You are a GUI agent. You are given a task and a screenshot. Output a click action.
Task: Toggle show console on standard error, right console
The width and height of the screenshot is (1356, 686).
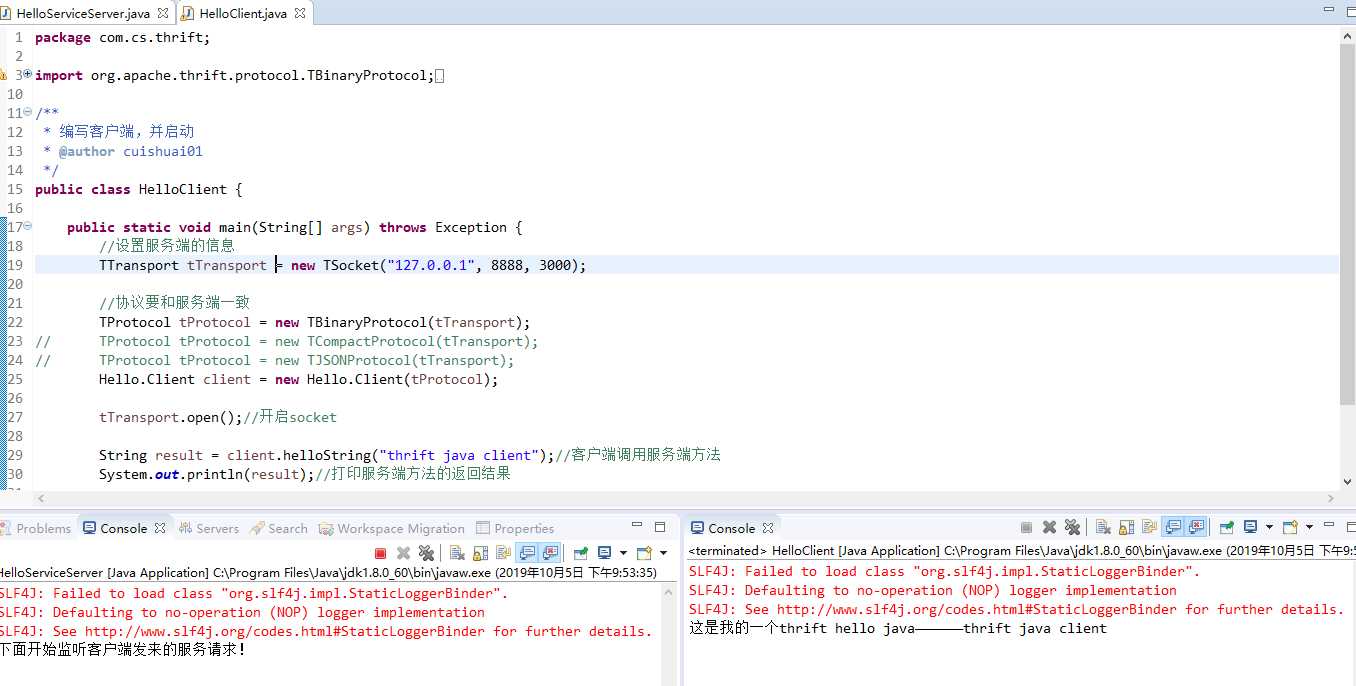point(1196,527)
